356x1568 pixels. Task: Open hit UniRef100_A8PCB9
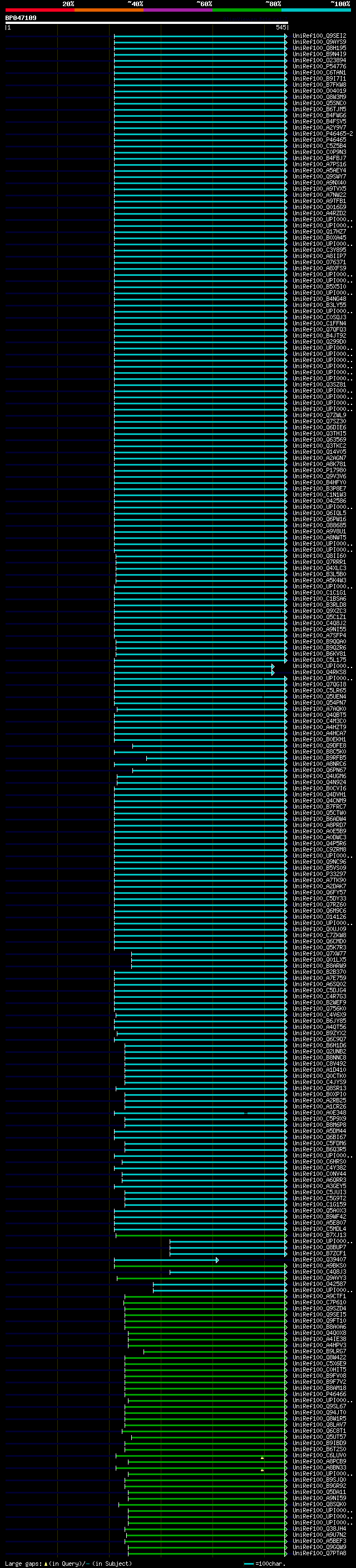coord(319,1461)
